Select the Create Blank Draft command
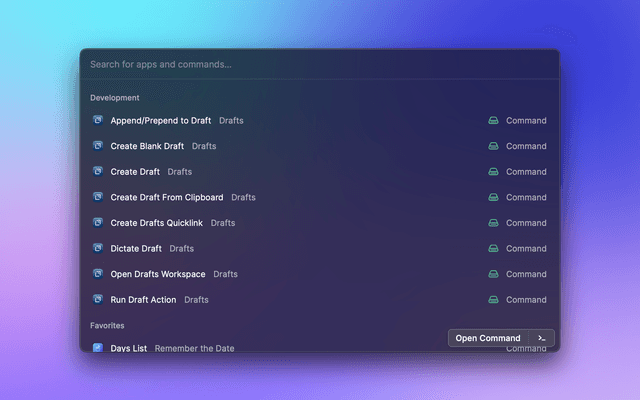Screen dimensions: 640x400 [147, 146]
